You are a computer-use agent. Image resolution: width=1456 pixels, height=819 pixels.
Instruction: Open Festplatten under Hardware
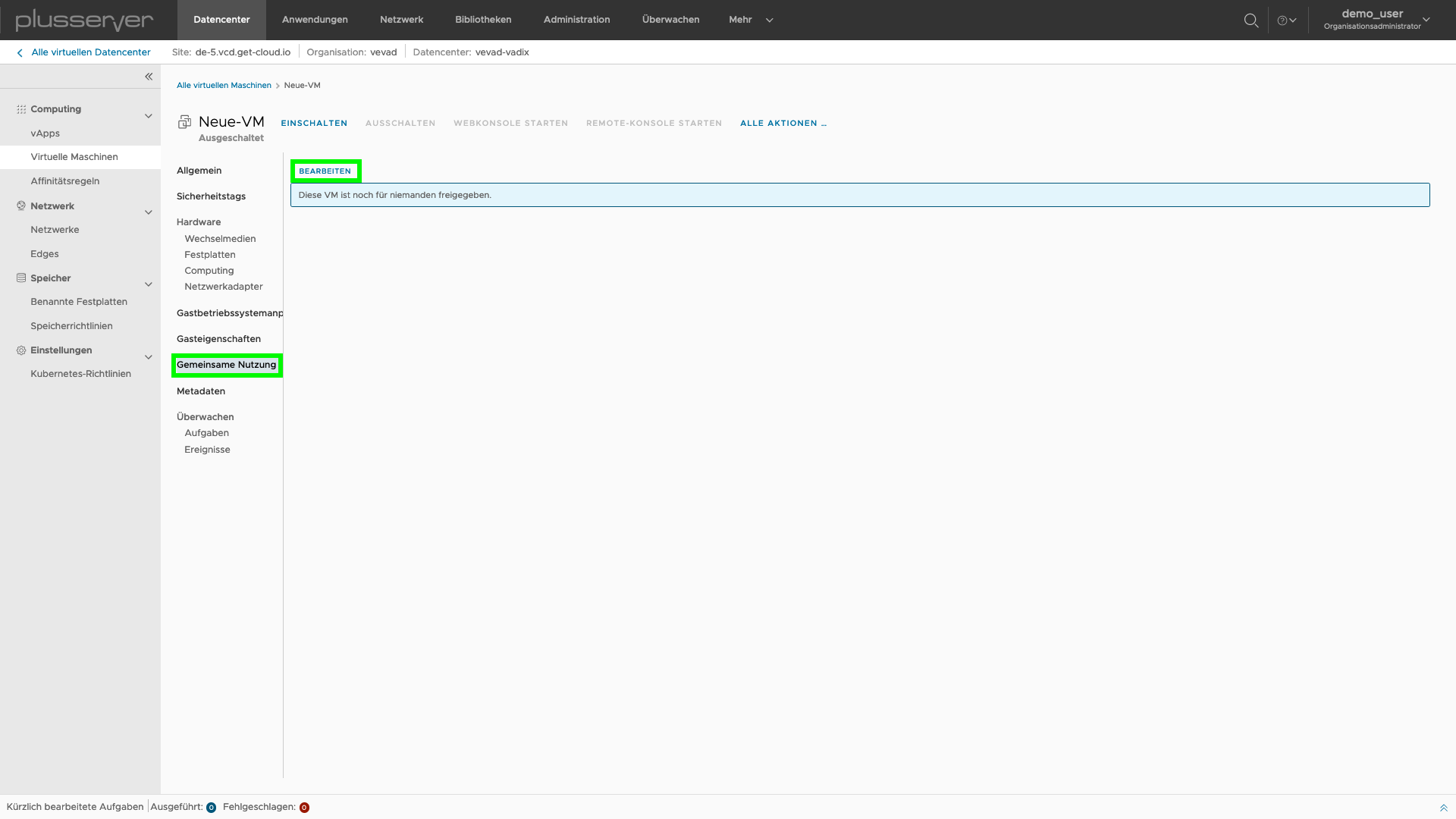[210, 255]
